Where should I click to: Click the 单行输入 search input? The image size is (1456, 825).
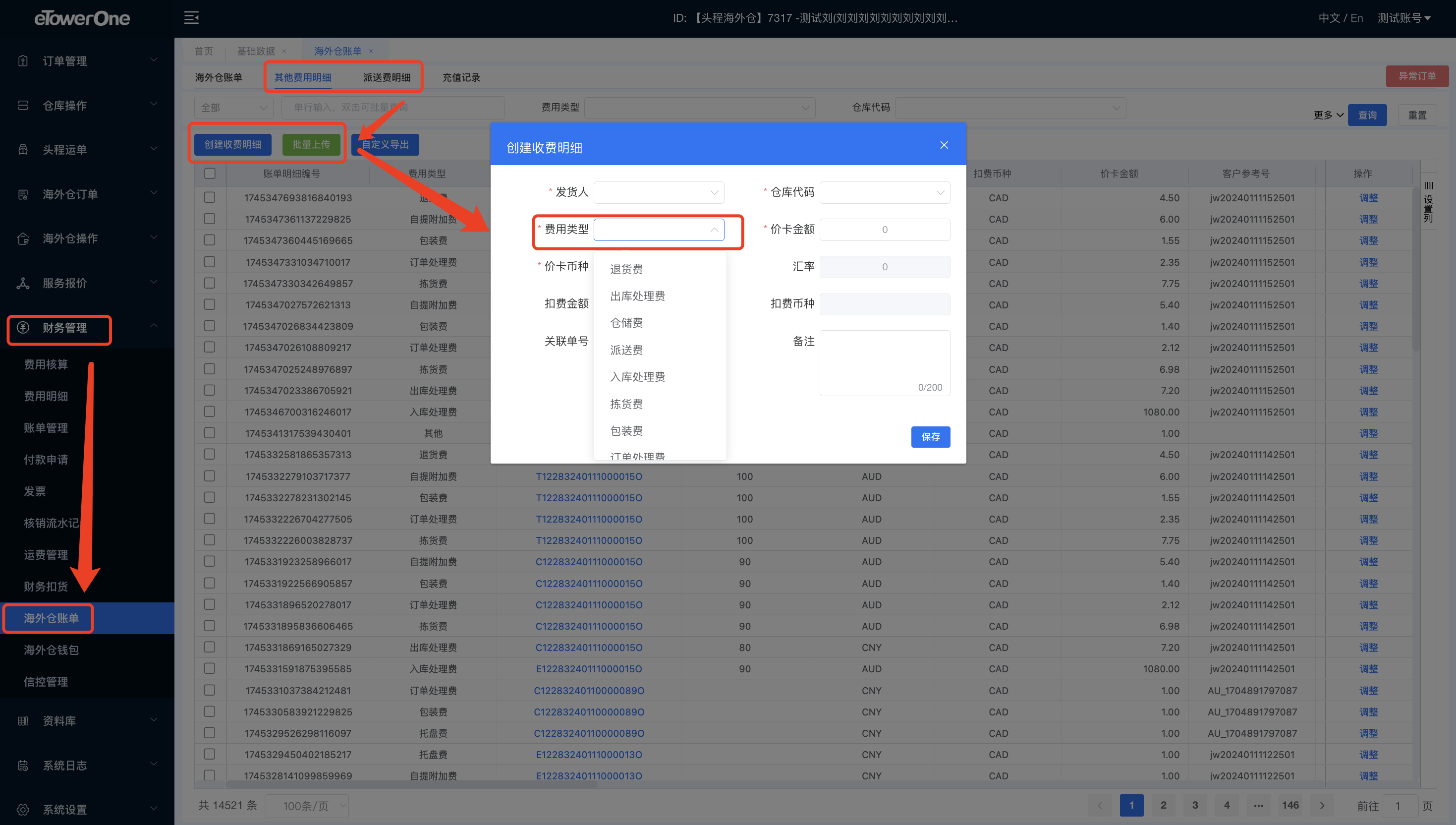(392, 107)
